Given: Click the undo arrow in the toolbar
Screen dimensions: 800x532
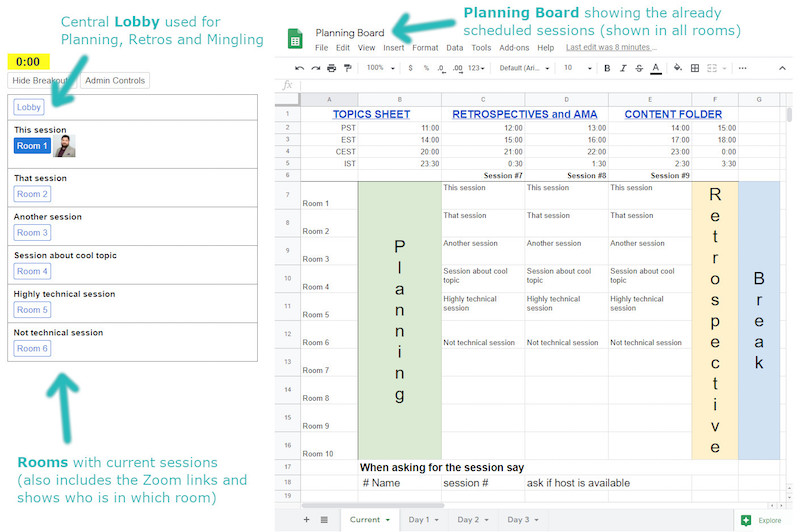Looking at the screenshot, I should coord(299,68).
